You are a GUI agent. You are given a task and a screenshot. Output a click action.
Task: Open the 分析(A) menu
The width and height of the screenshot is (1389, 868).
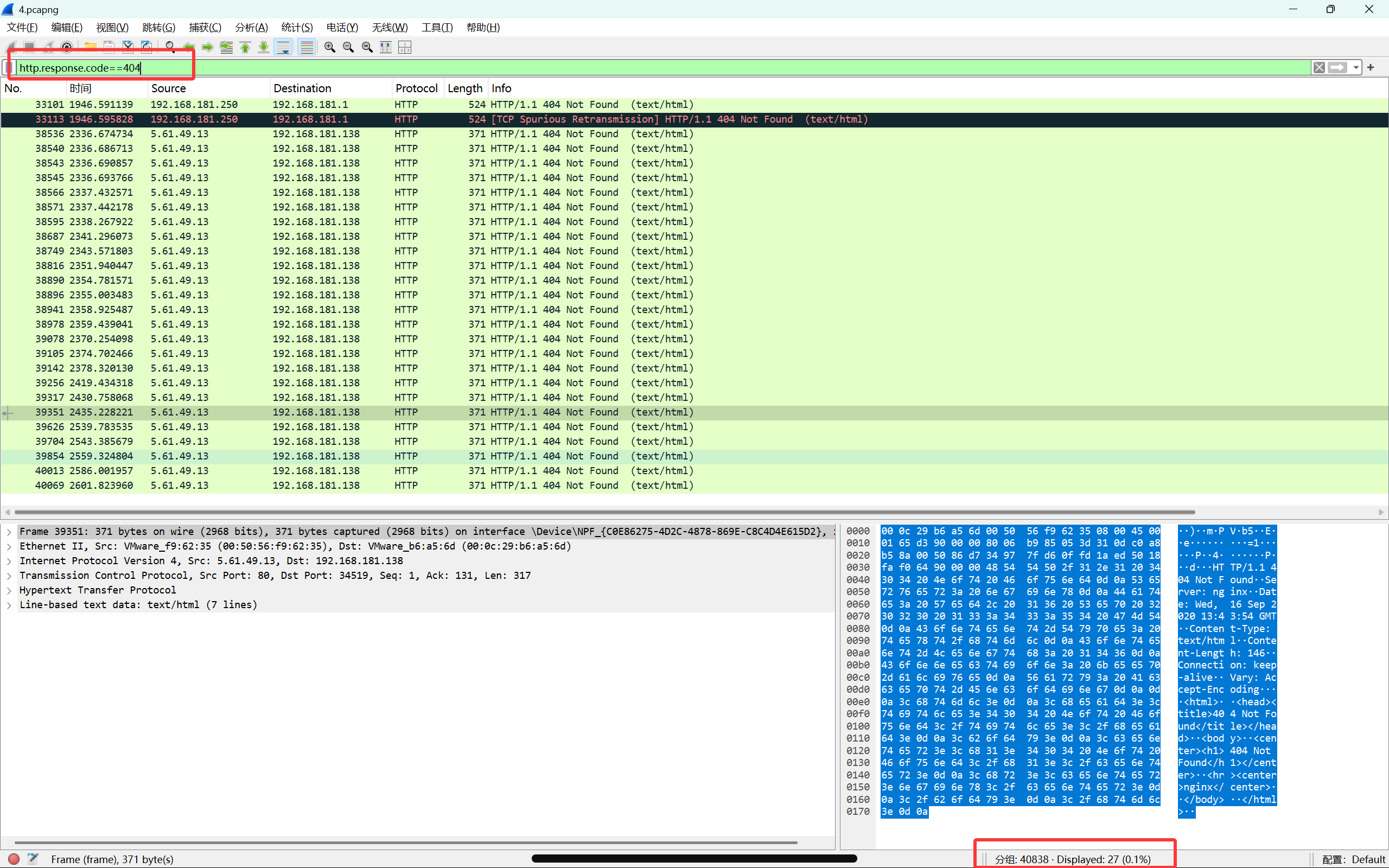tap(251, 28)
